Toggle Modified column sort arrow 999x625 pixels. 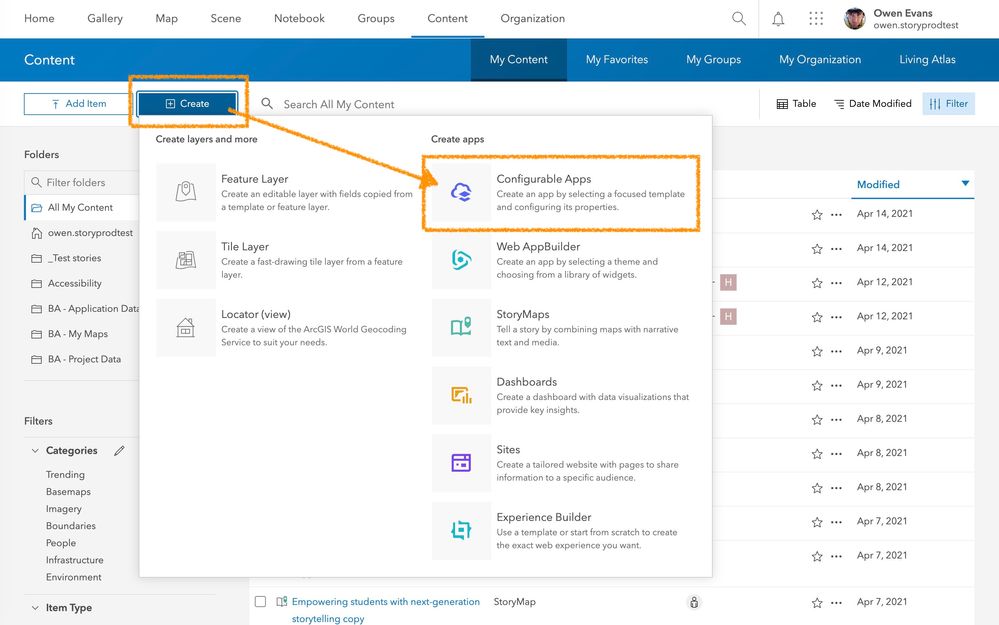pyautogui.click(x=965, y=183)
